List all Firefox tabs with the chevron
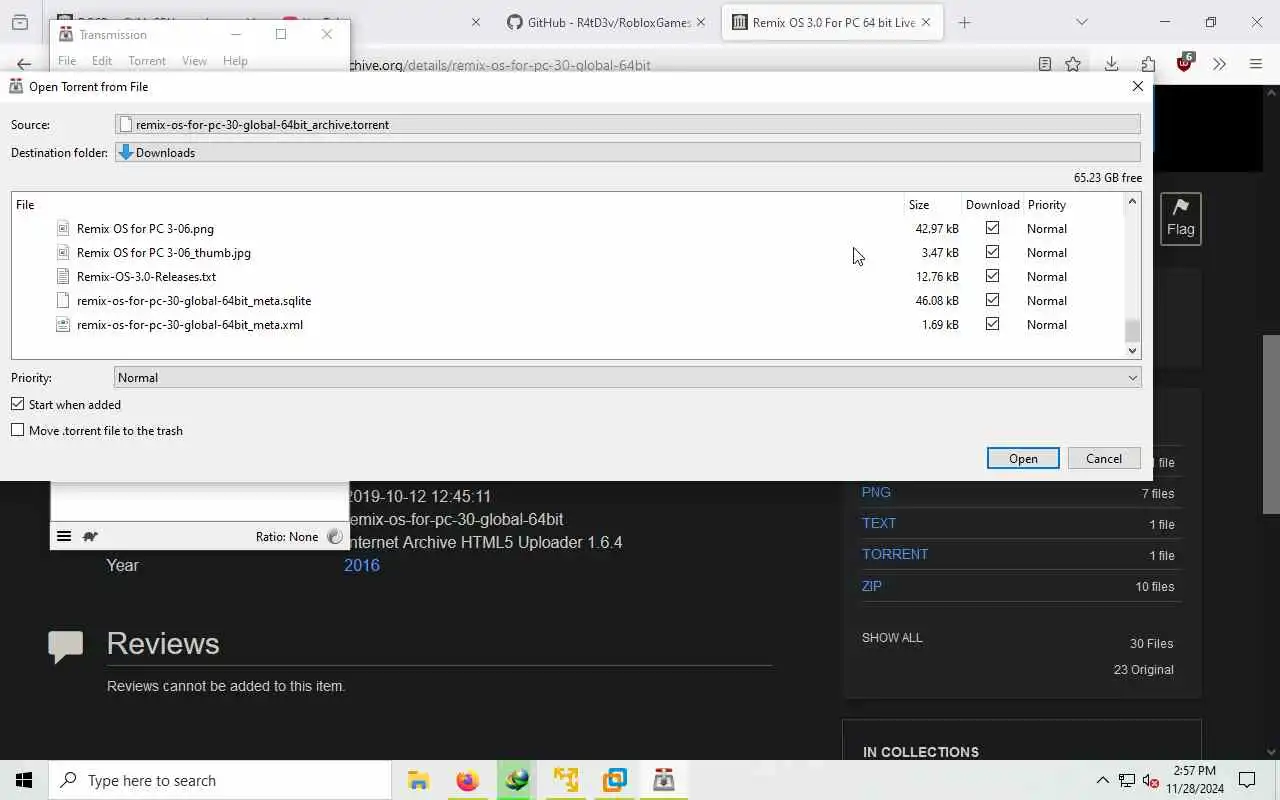 (1081, 22)
